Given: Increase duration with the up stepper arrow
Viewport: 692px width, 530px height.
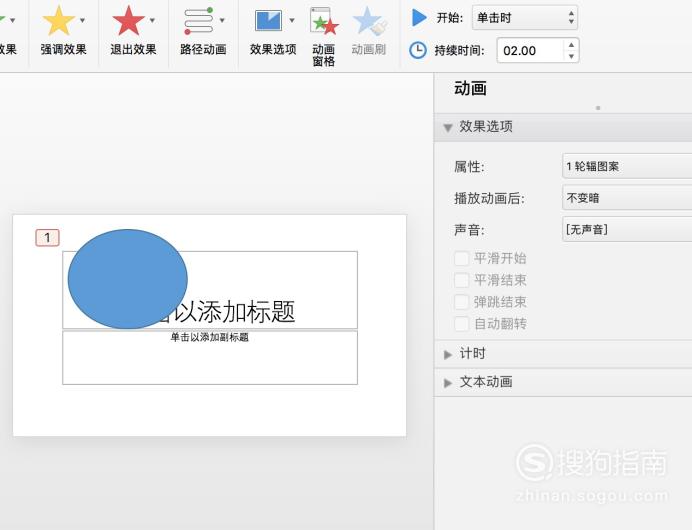Looking at the screenshot, I should (571, 45).
